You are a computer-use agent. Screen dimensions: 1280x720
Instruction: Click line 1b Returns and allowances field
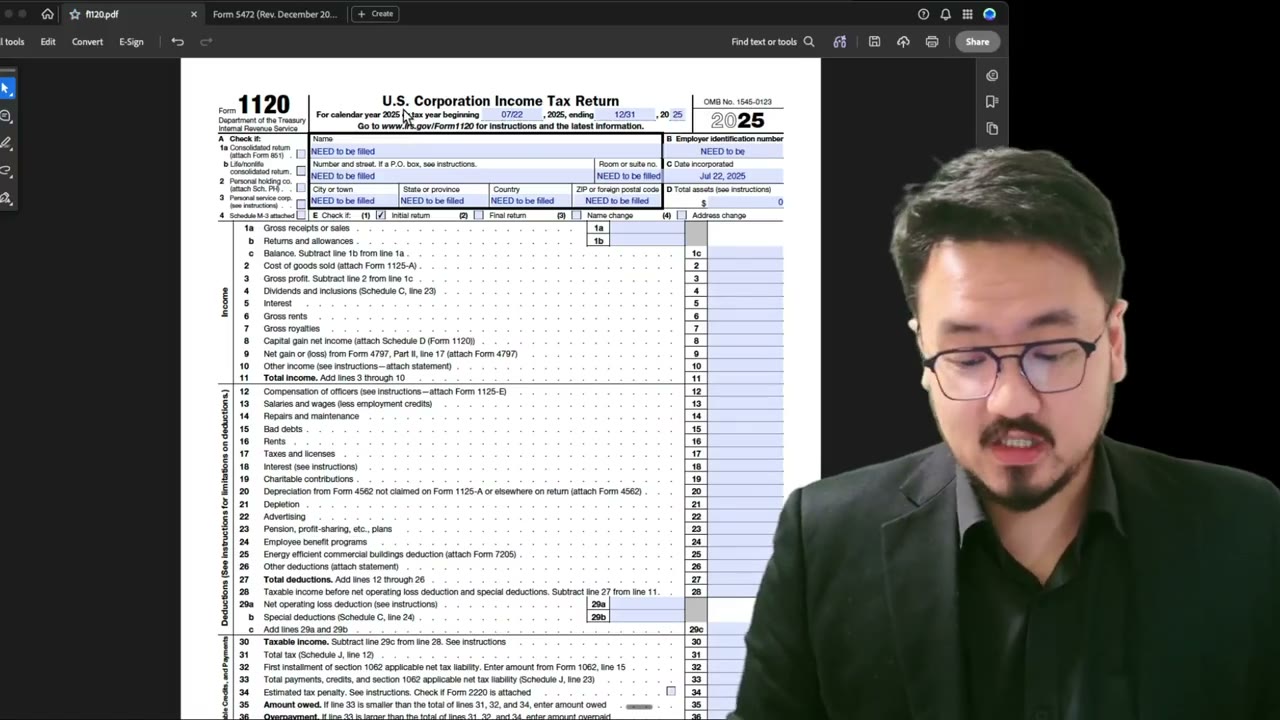647,241
